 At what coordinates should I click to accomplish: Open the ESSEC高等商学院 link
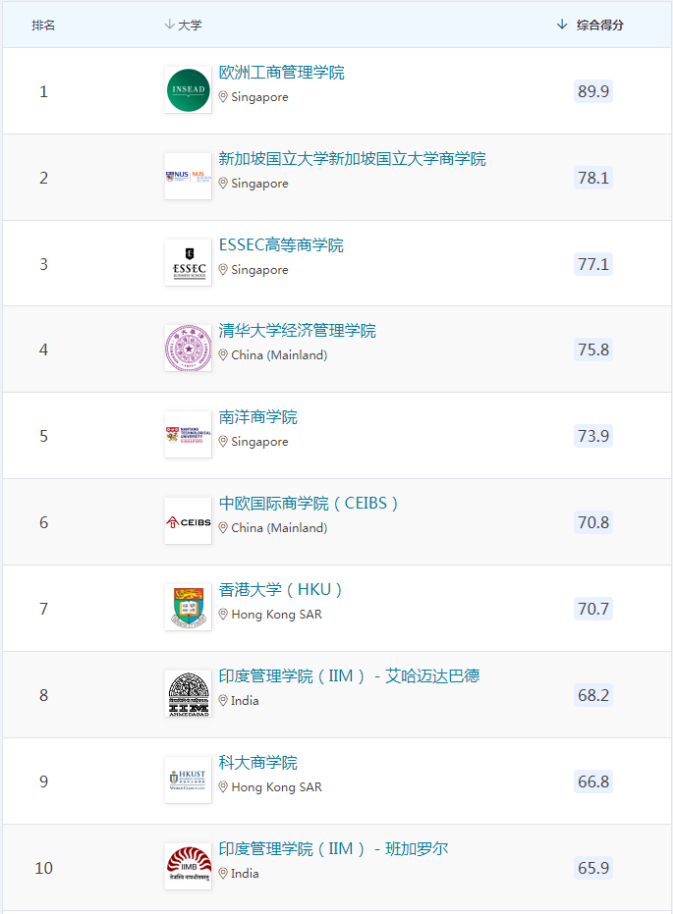pyautogui.click(x=281, y=245)
